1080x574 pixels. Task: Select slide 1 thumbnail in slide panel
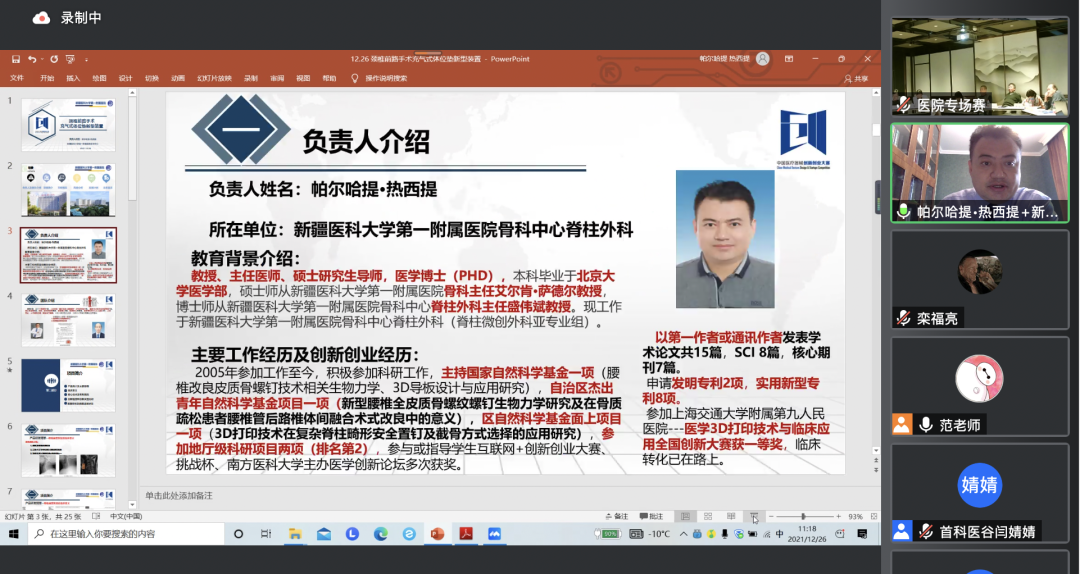coord(68,125)
